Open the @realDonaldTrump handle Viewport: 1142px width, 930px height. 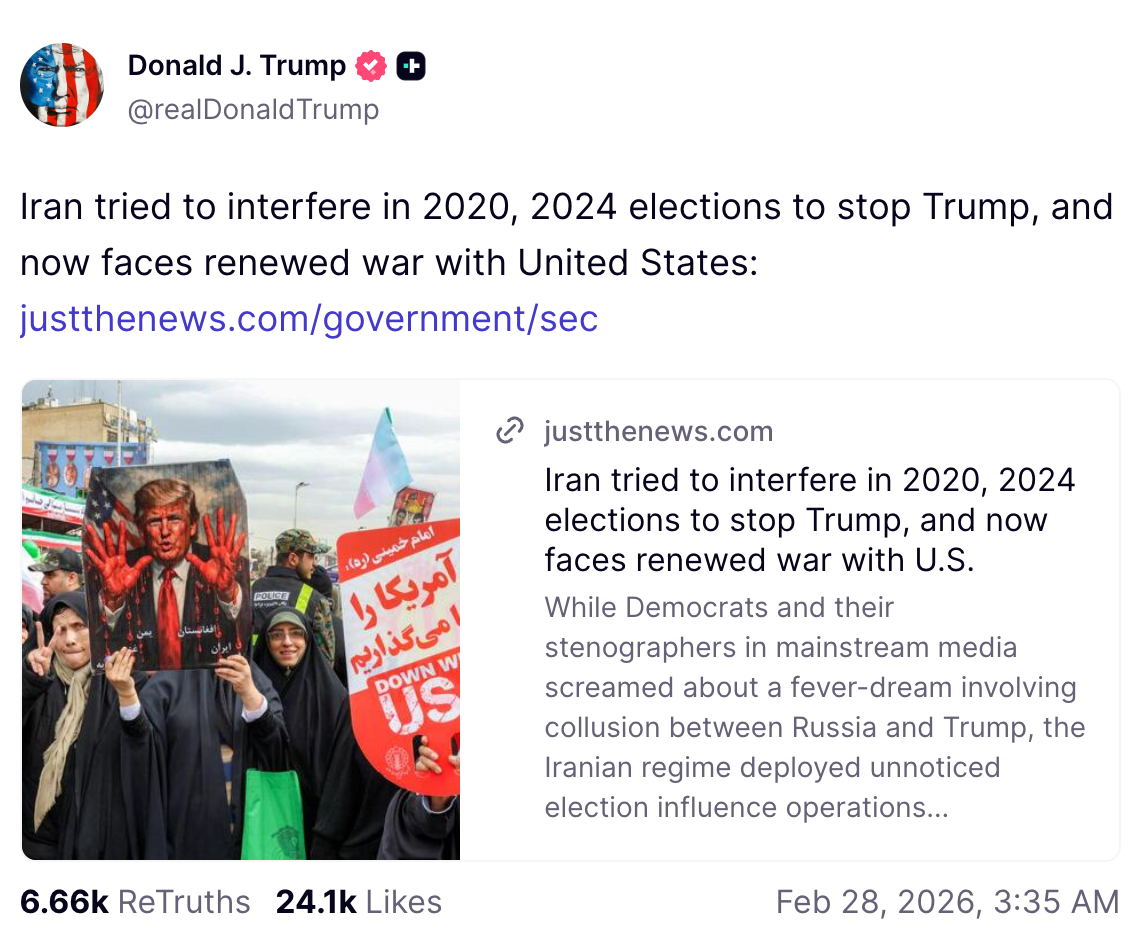254,110
